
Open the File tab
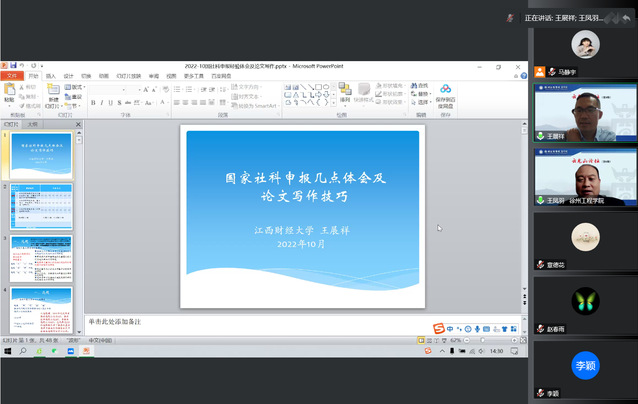click(x=11, y=75)
